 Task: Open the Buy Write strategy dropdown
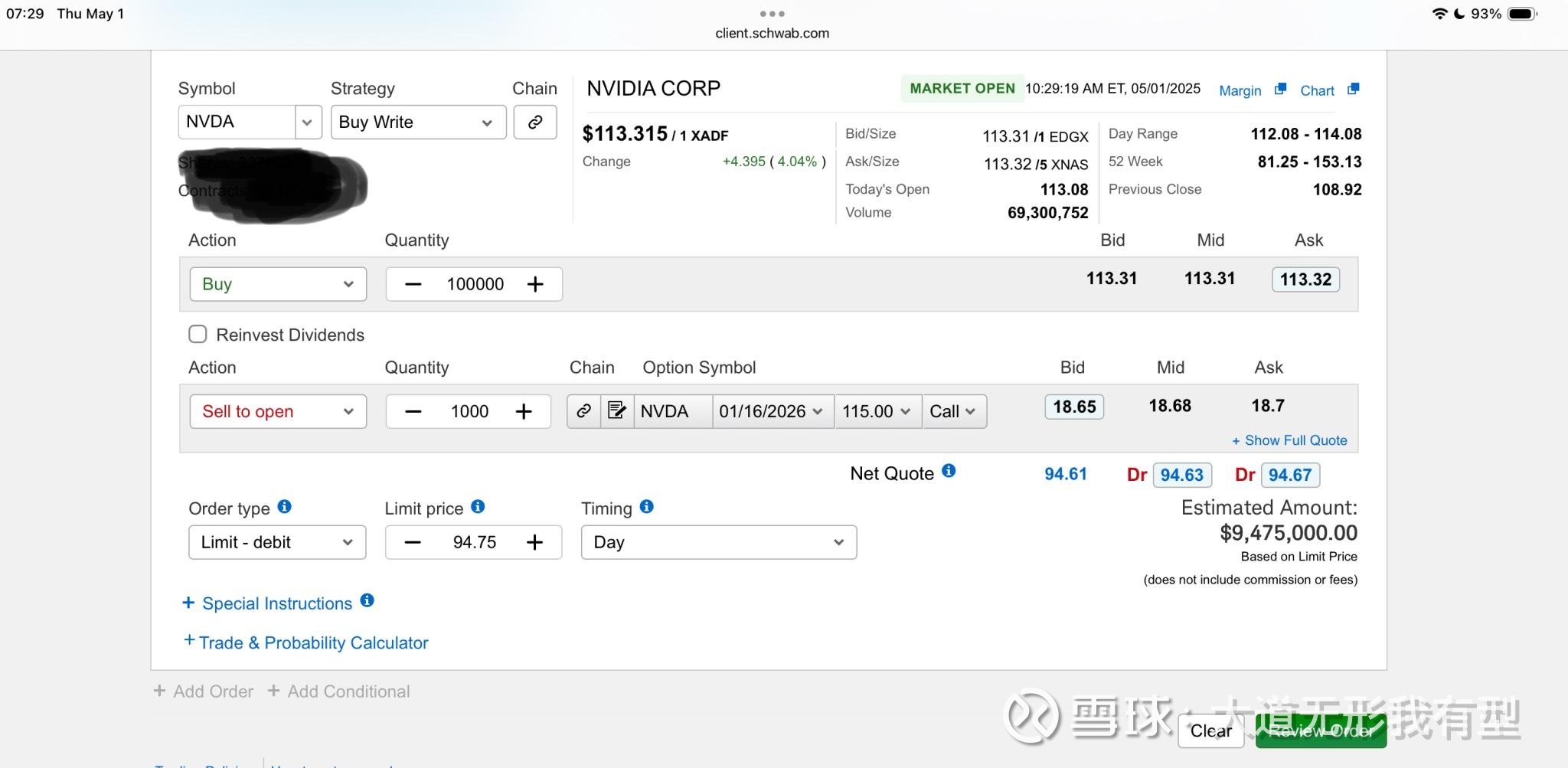[418, 122]
